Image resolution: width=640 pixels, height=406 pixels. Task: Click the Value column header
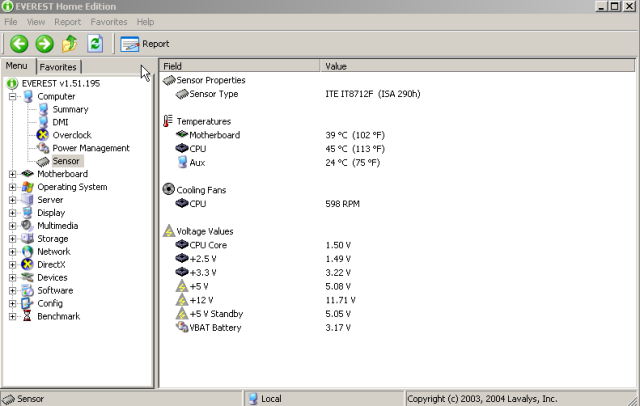[x=478, y=66]
